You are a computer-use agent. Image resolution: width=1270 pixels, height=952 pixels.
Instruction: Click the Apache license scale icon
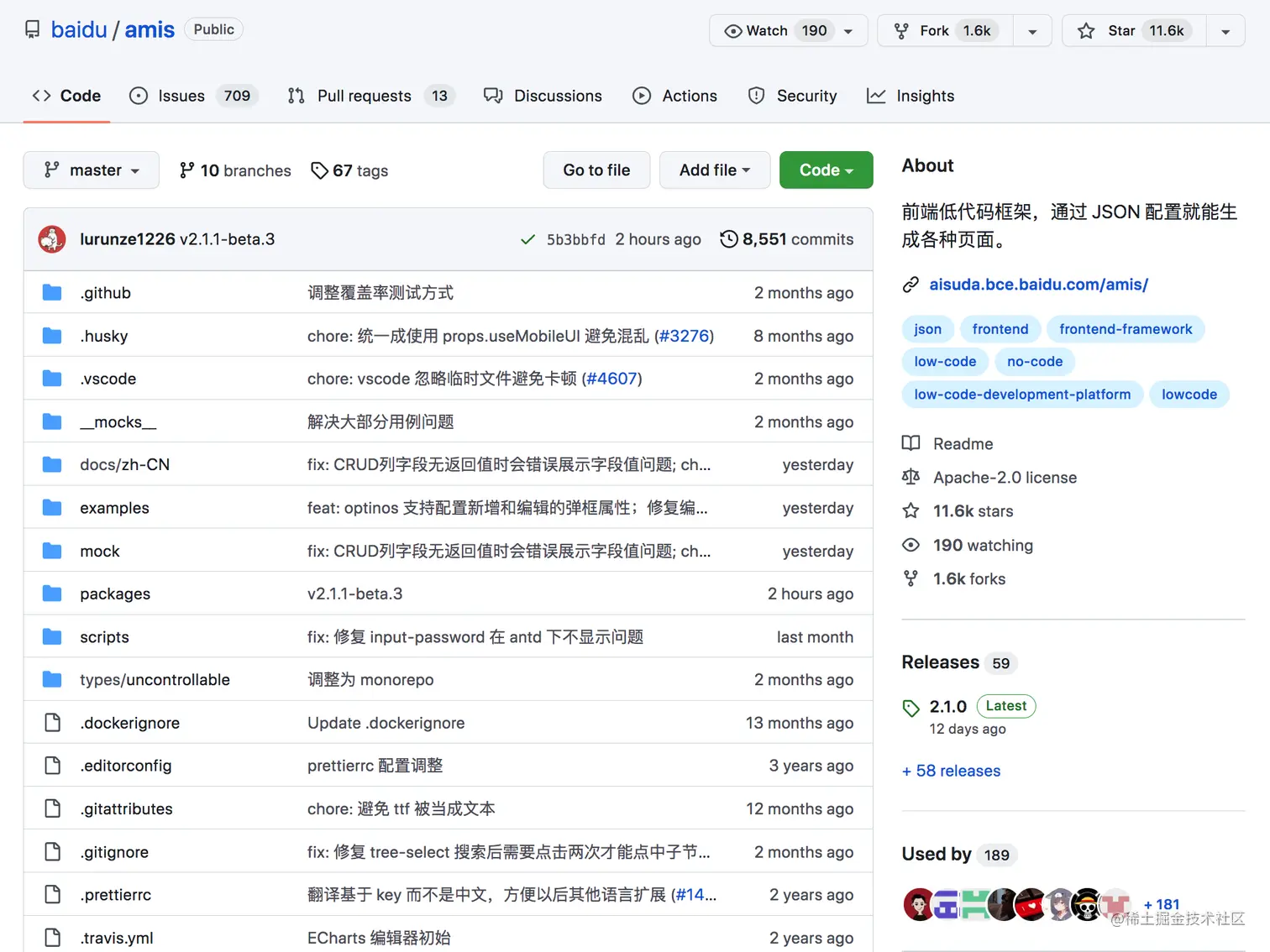911,477
